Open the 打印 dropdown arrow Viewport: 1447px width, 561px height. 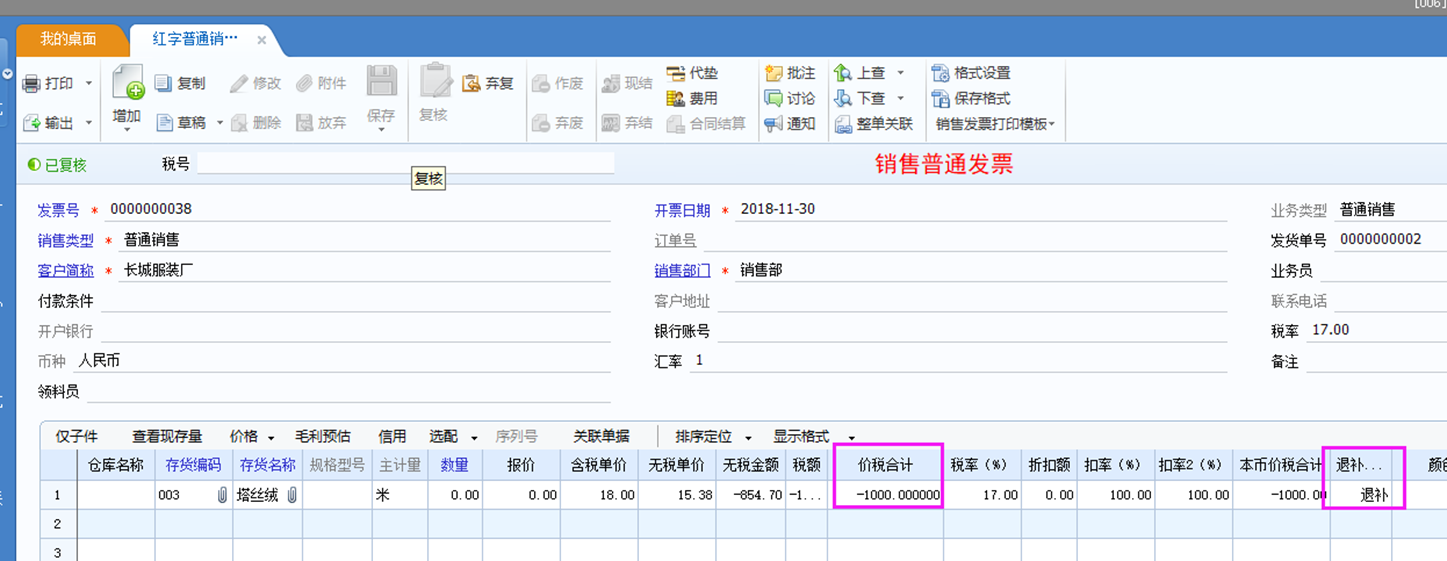pyautogui.click(x=89, y=84)
